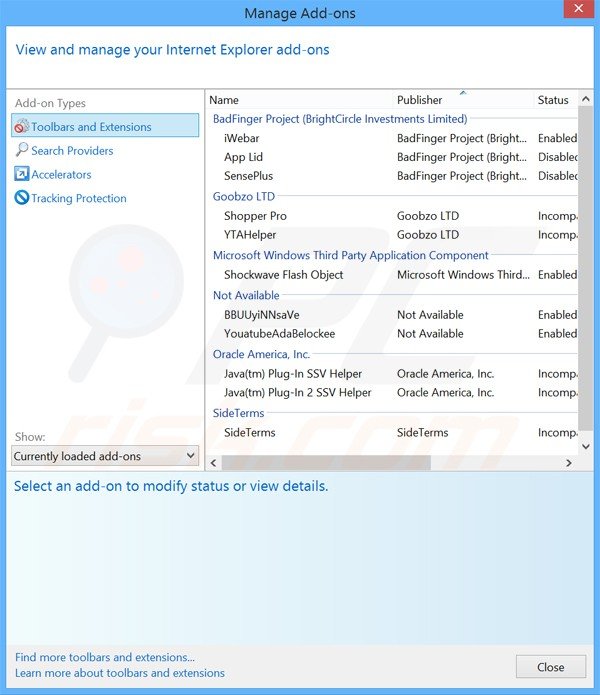Select the YTAHelper add-on row
This screenshot has height=695, width=600.
(x=392, y=234)
